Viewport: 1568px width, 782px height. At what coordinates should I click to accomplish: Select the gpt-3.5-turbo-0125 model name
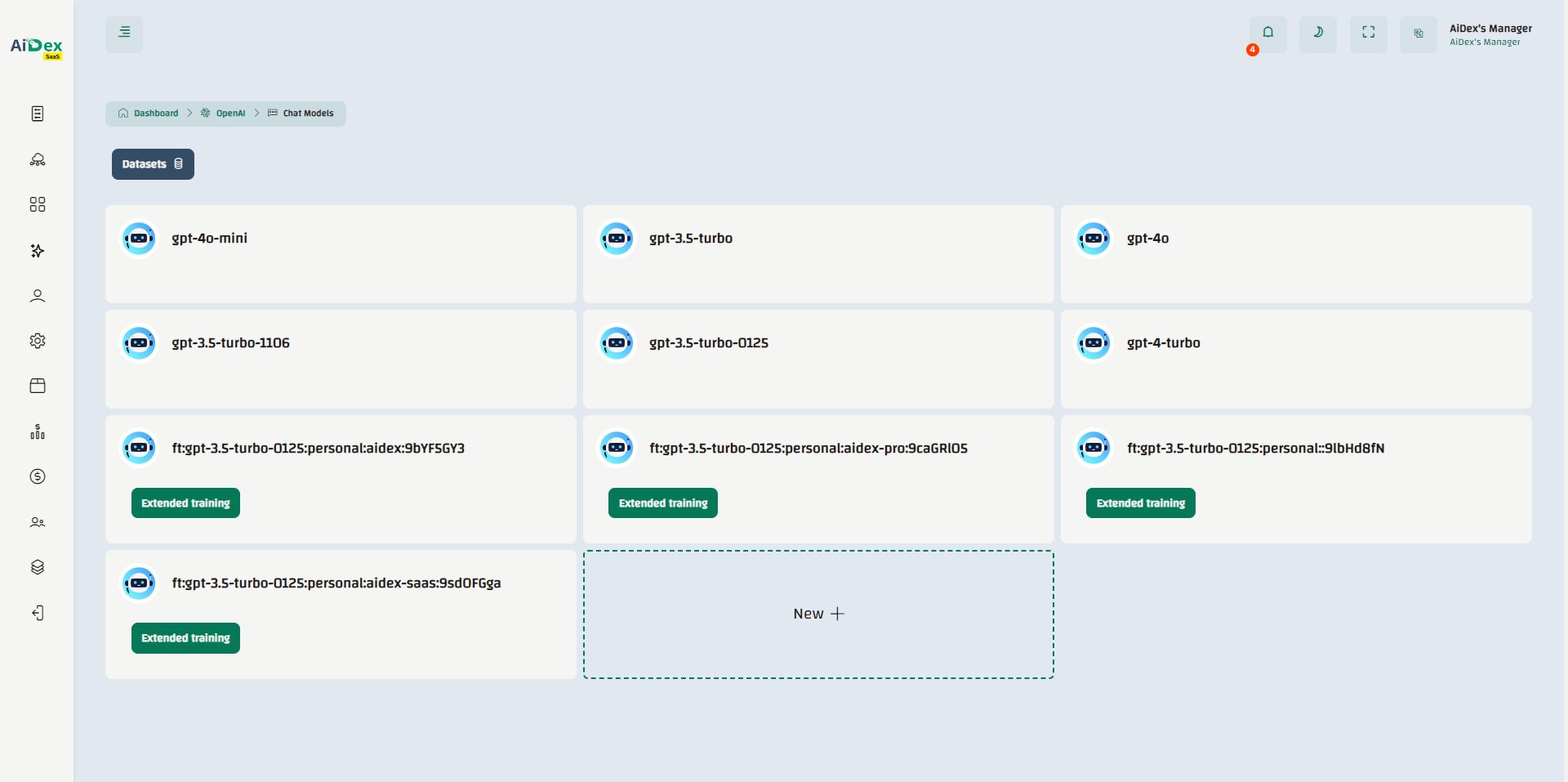point(709,343)
